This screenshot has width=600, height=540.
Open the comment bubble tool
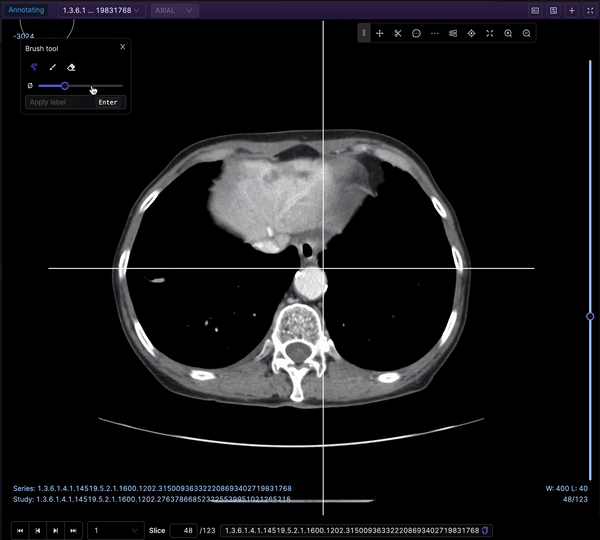pyautogui.click(x=416, y=33)
